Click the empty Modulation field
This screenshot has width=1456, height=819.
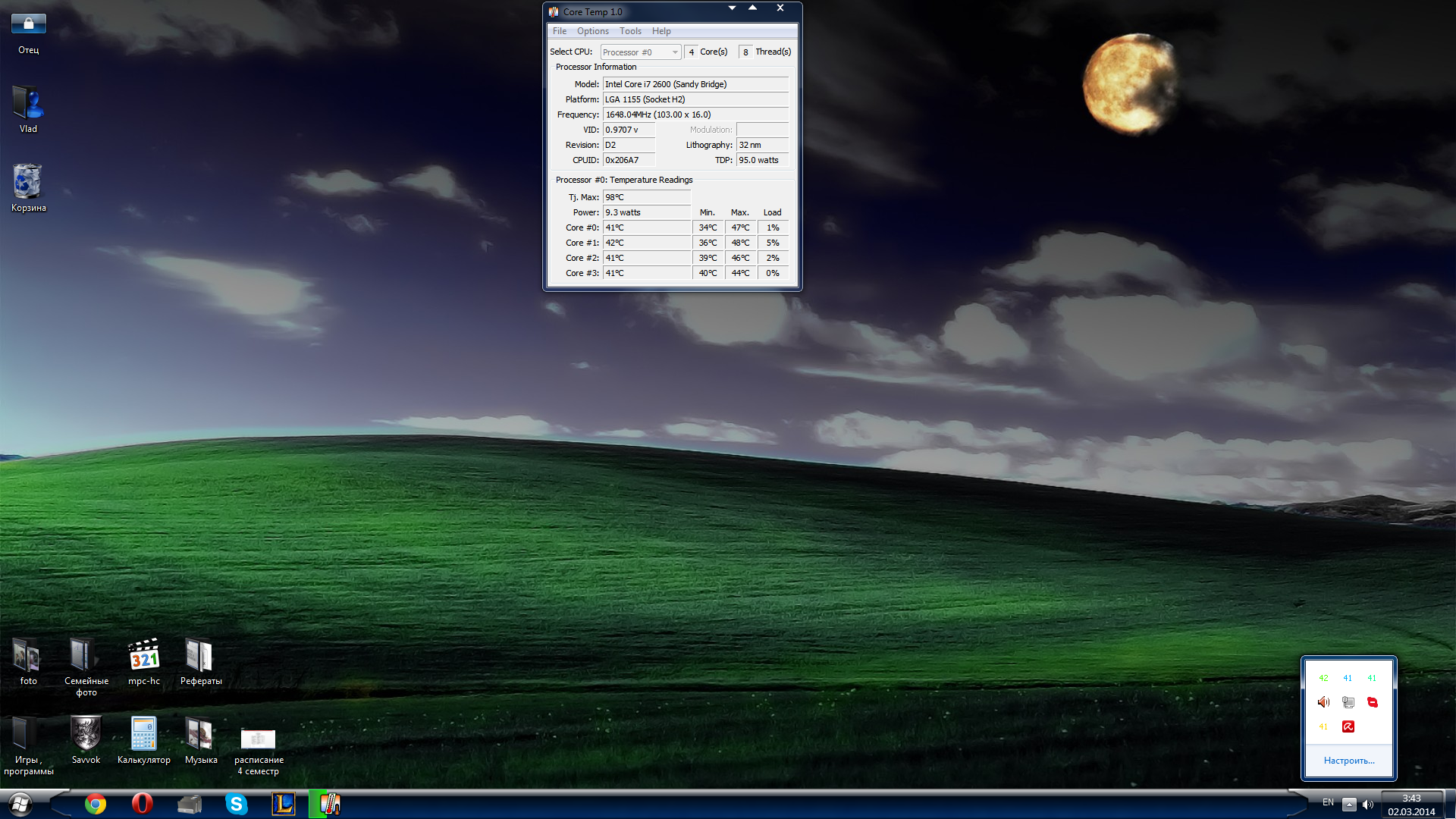(763, 130)
